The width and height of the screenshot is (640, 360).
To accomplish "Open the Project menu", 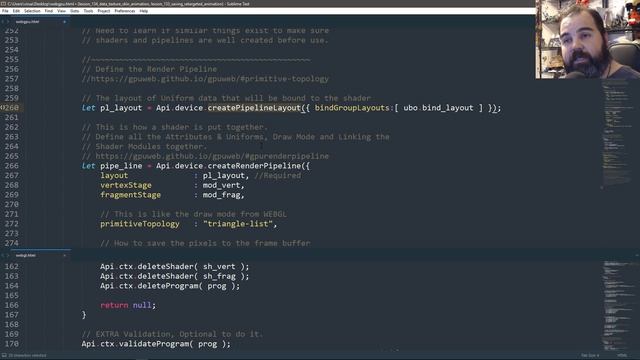I will 104,11.
